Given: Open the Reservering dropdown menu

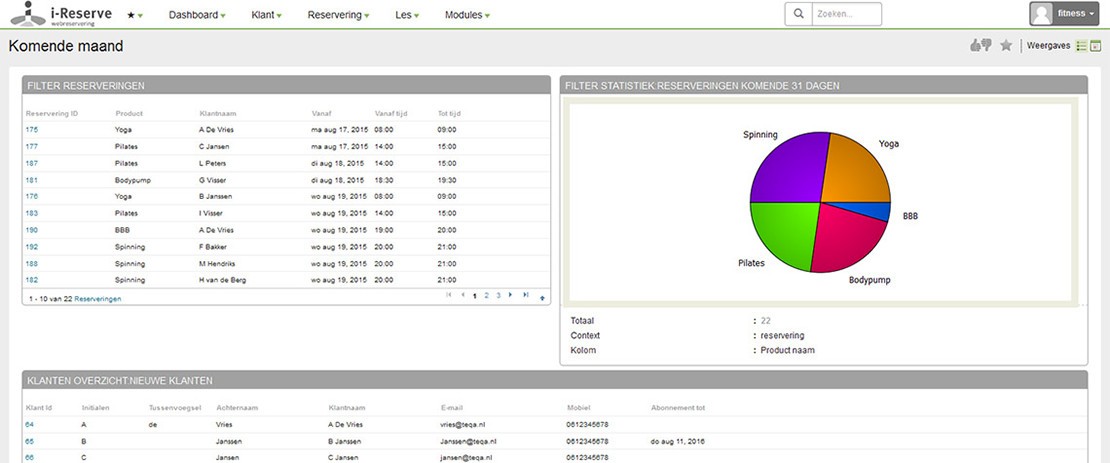Looking at the screenshot, I should (339, 16).
